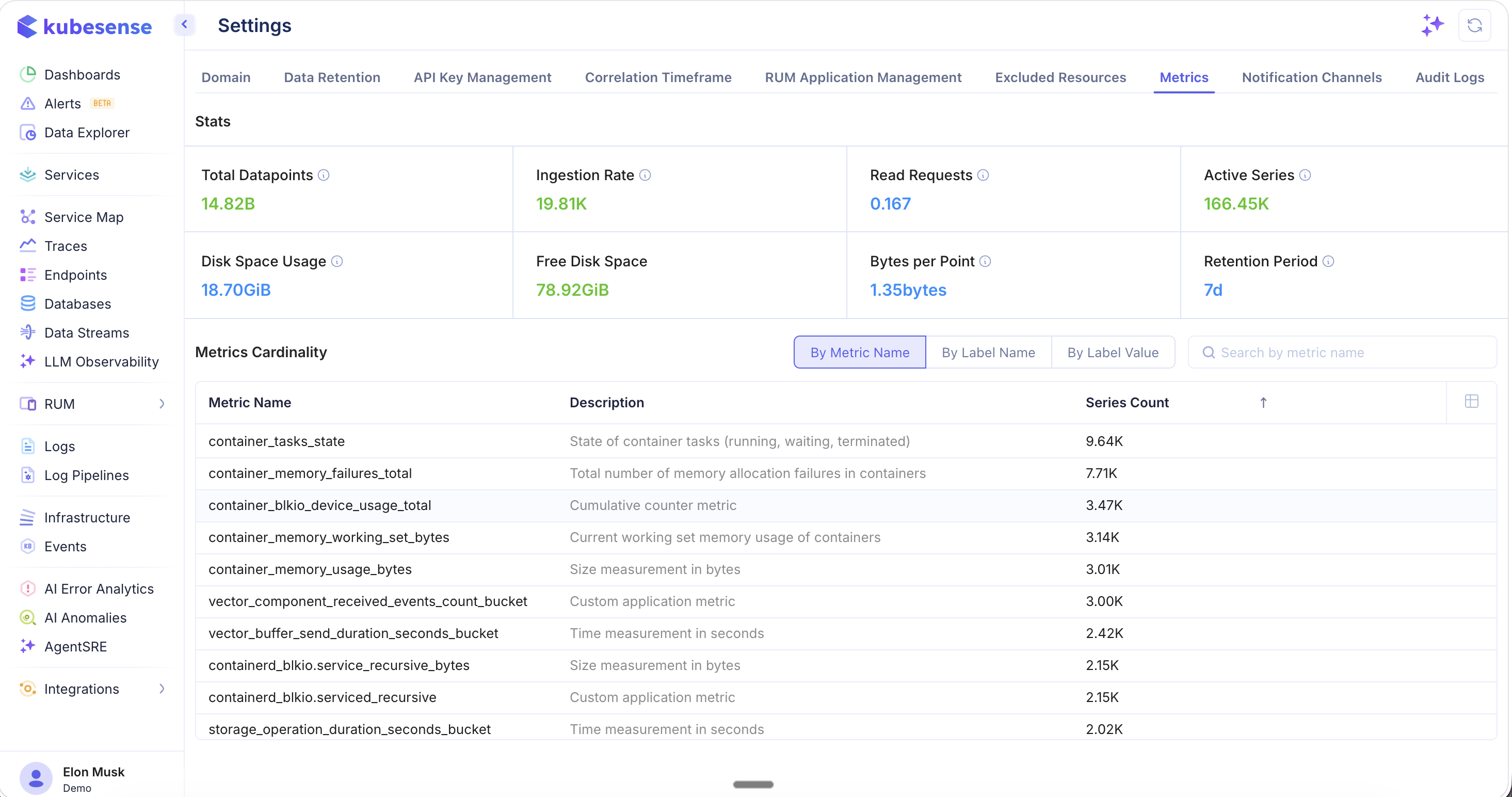This screenshot has width=1512, height=797.
Task: Click containerd_blkio.serviced_recursive metric
Action: (x=322, y=697)
